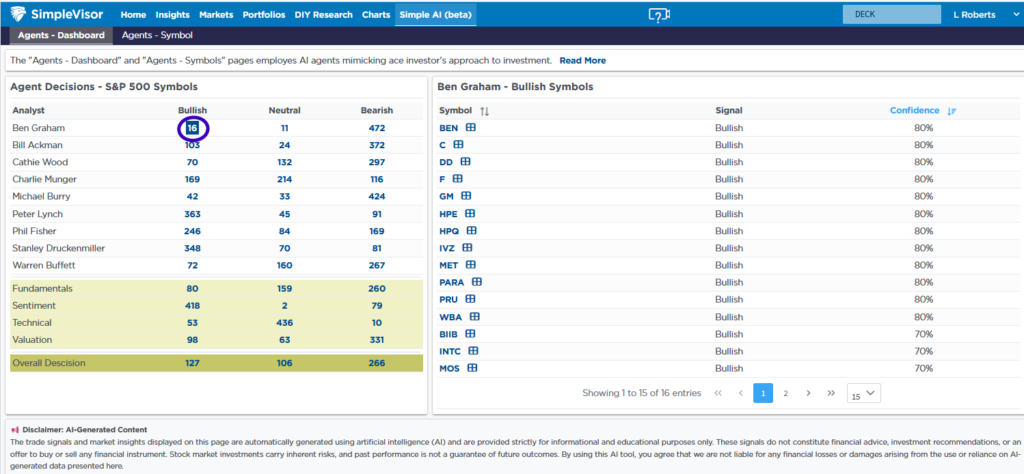
Task: Go to page 2 of results
Action: coord(785,393)
